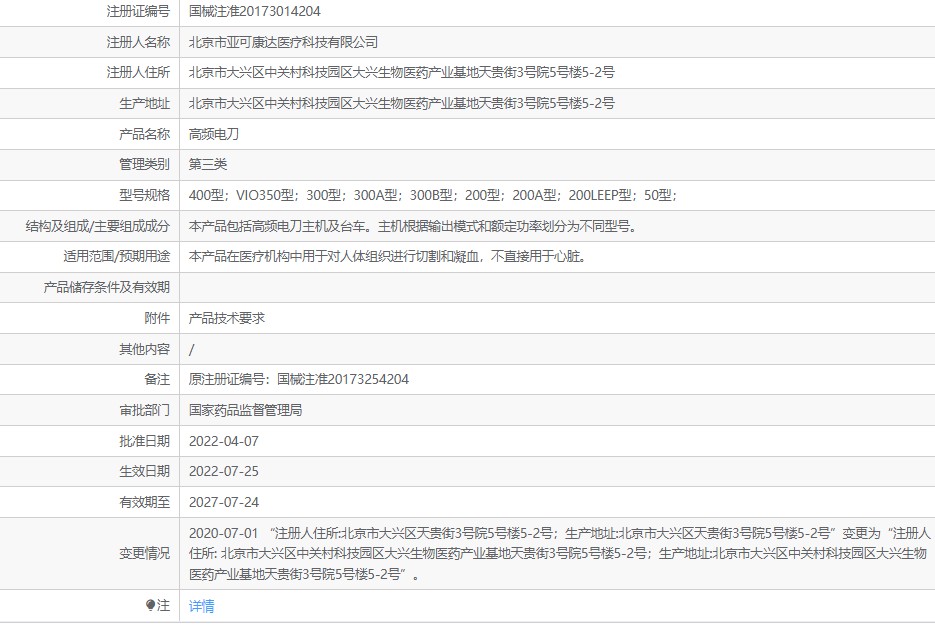Click the bulb icon beside 注
The height and width of the screenshot is (625, 935).
pyautogui.click(x=150, y=605)
